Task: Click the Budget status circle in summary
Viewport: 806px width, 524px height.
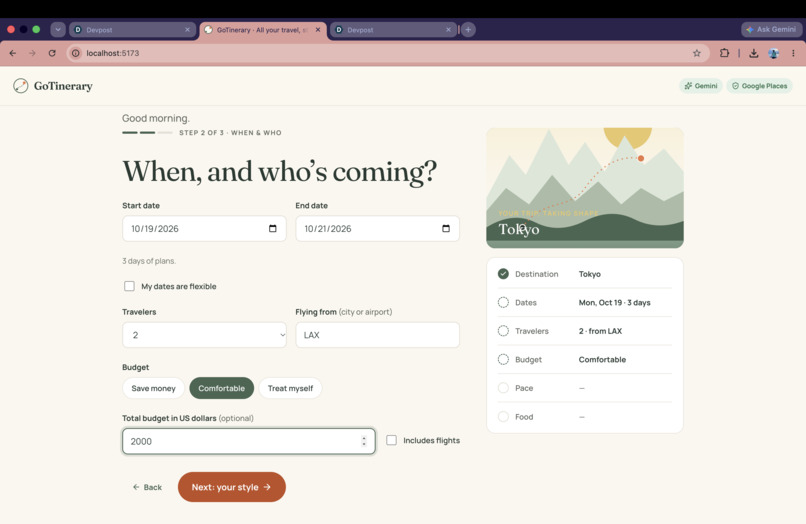Action: 503,359
